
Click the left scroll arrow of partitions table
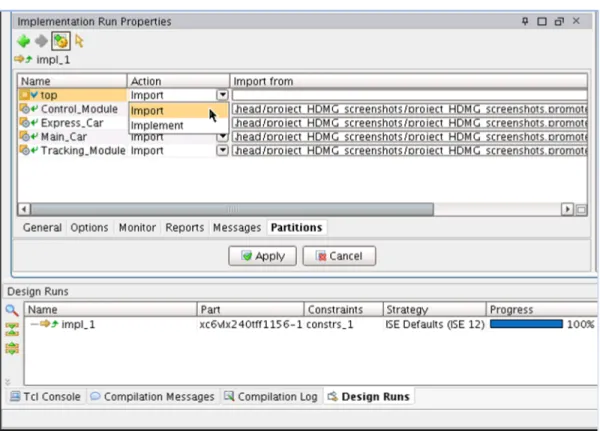pyautogui.click(x=24, y=209)
